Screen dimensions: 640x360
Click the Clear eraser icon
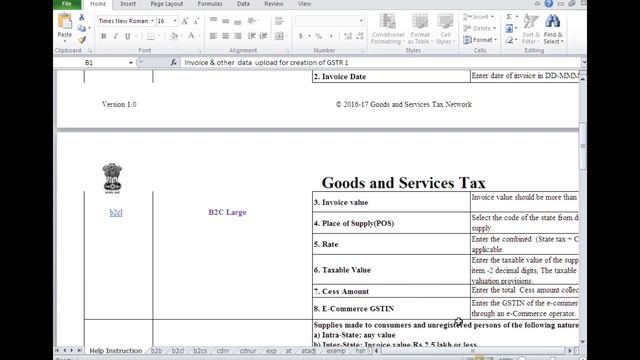click(509, 40)
